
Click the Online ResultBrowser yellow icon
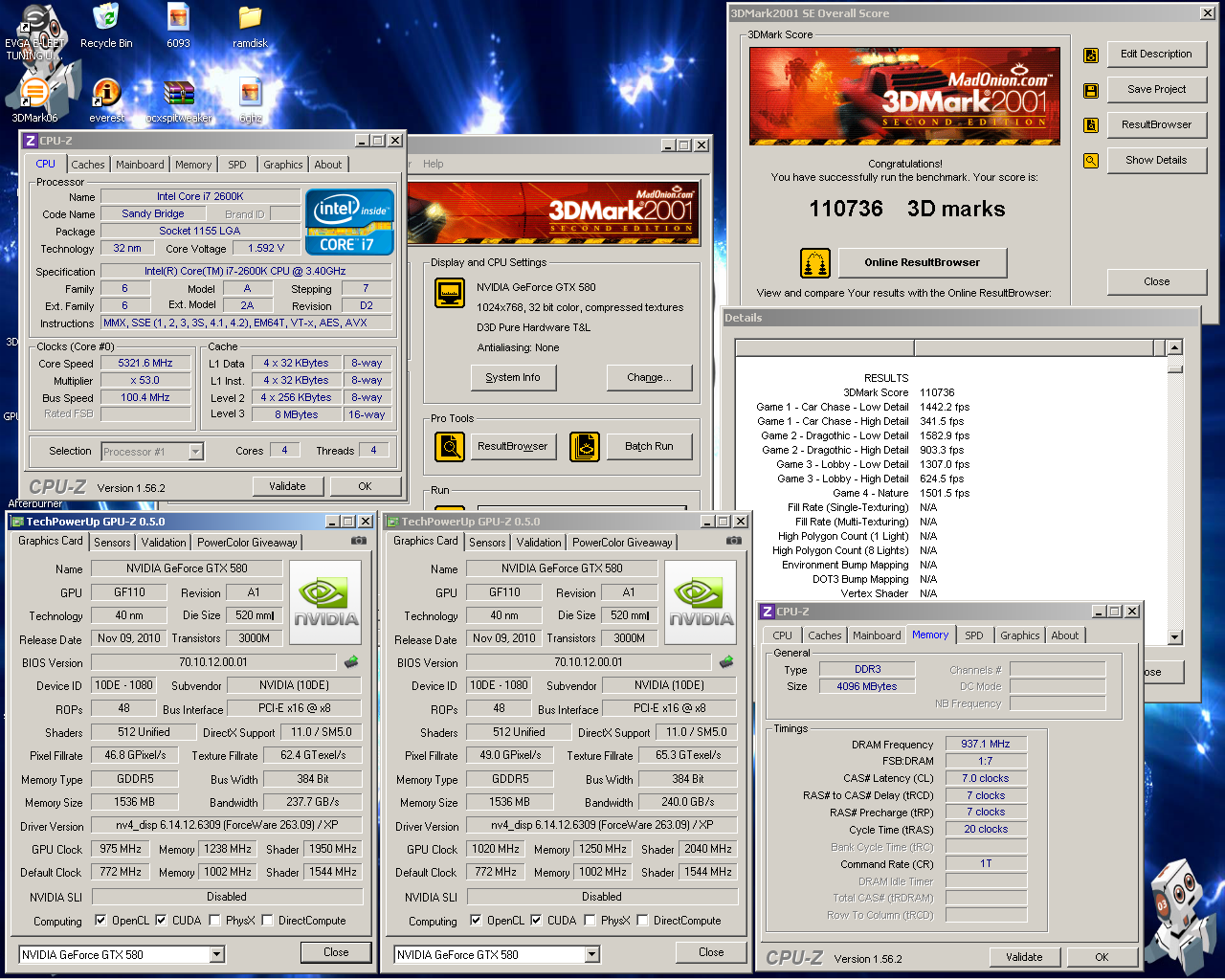pyautogui.click(x=814, y=263)
